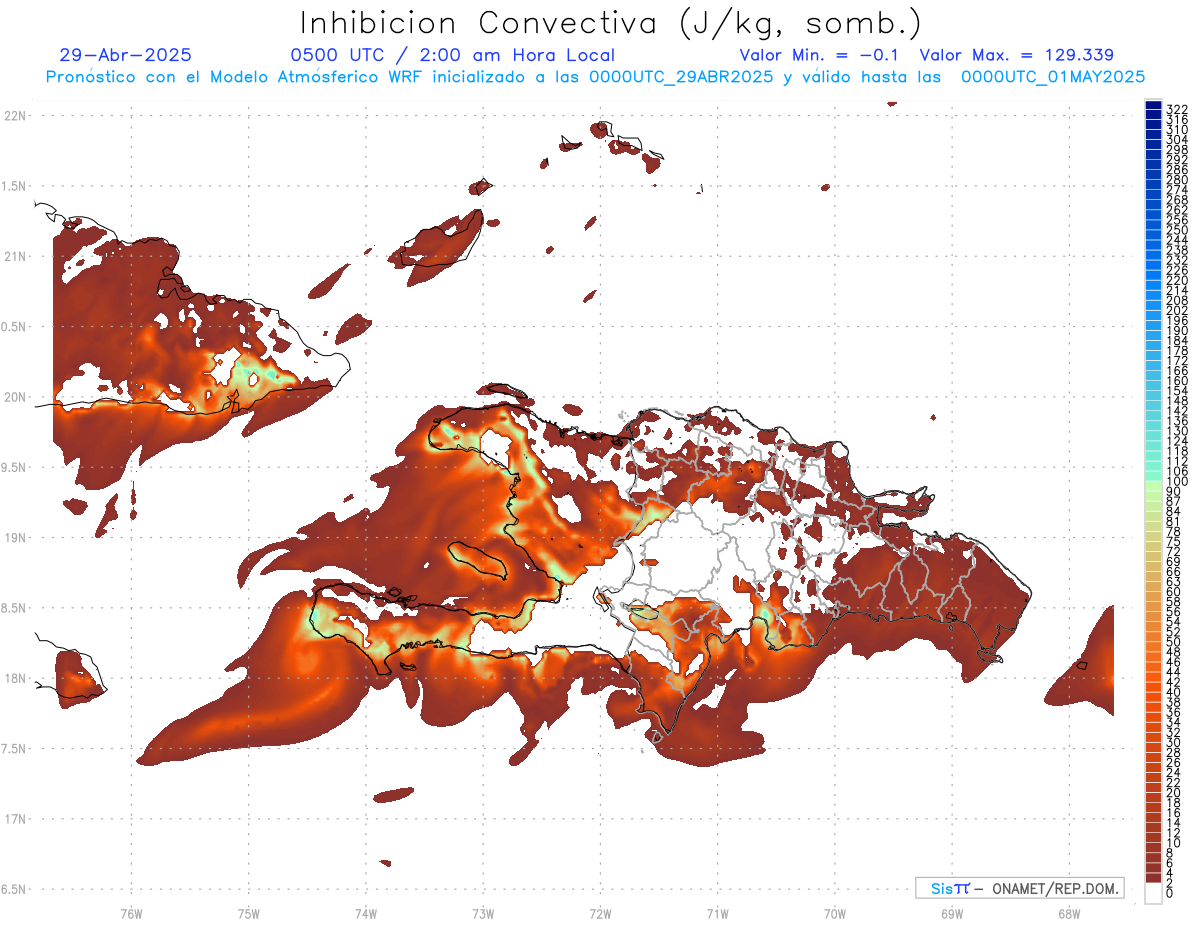Viewport: 1200px width, 927px height.
Task: Click the '19N' latitude label
Action: 15,538
